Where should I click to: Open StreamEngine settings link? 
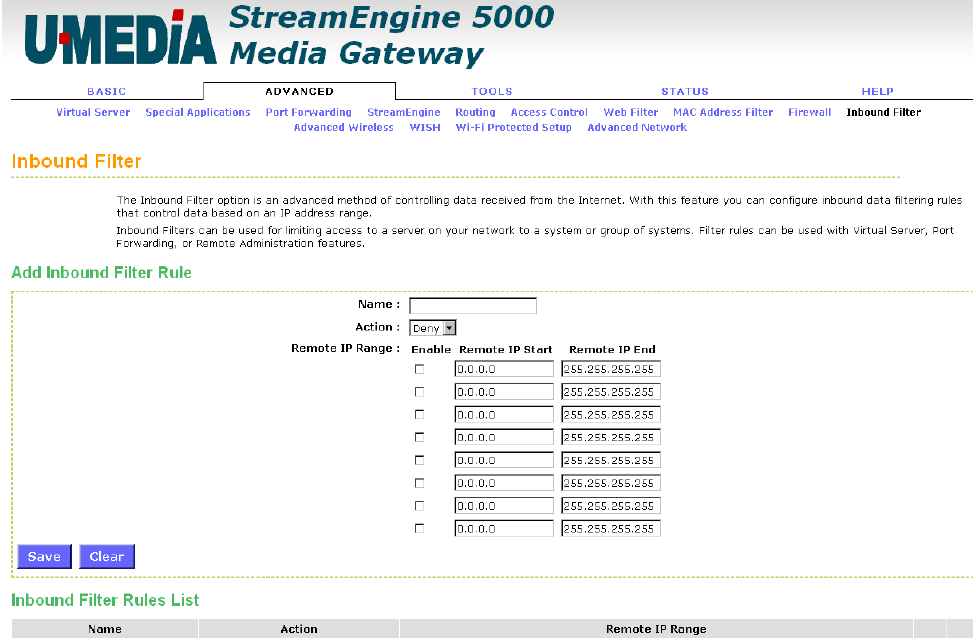[403, 112]
